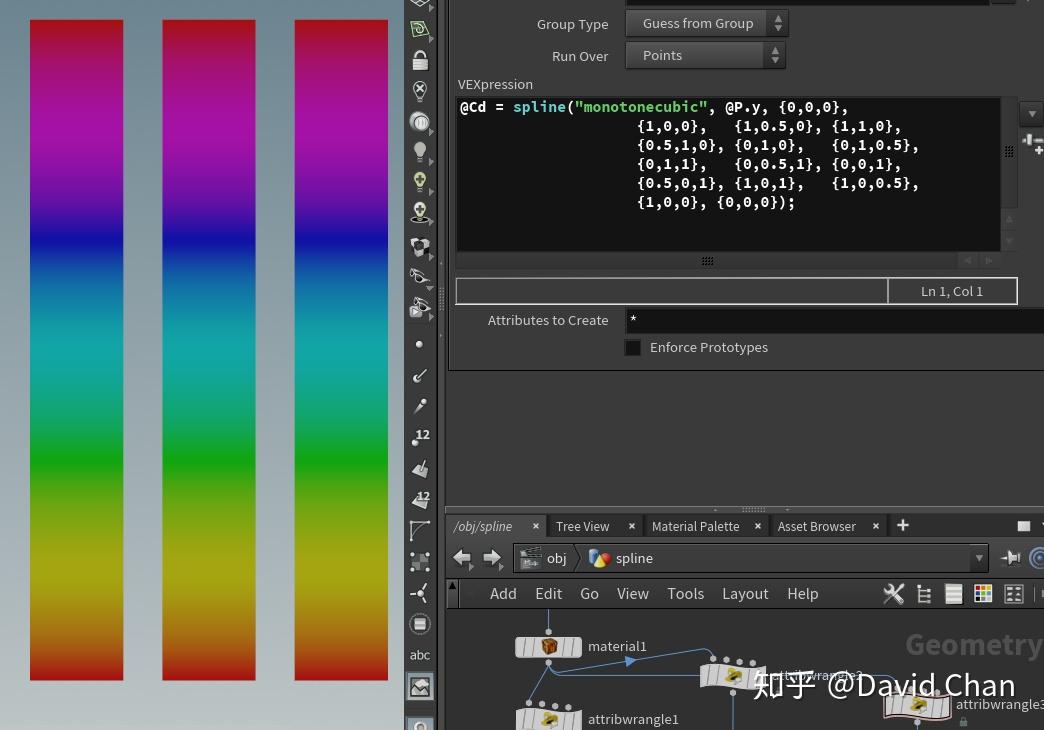Open the Run Over dropdown
Image resolution: width=1044 pixels, height=730 pixels.
pyautogui.click(x=706, y=55)
